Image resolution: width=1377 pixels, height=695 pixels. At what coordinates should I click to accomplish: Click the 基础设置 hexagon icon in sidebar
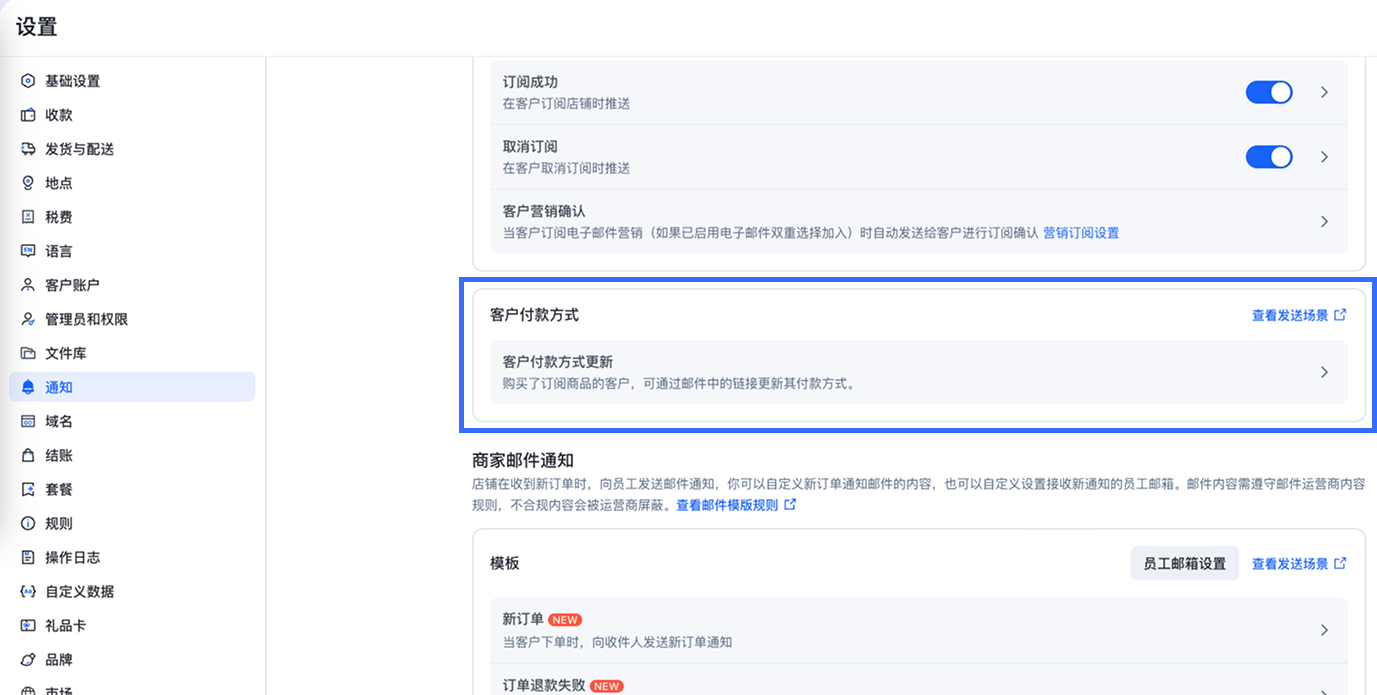click(x=28, y=81)
